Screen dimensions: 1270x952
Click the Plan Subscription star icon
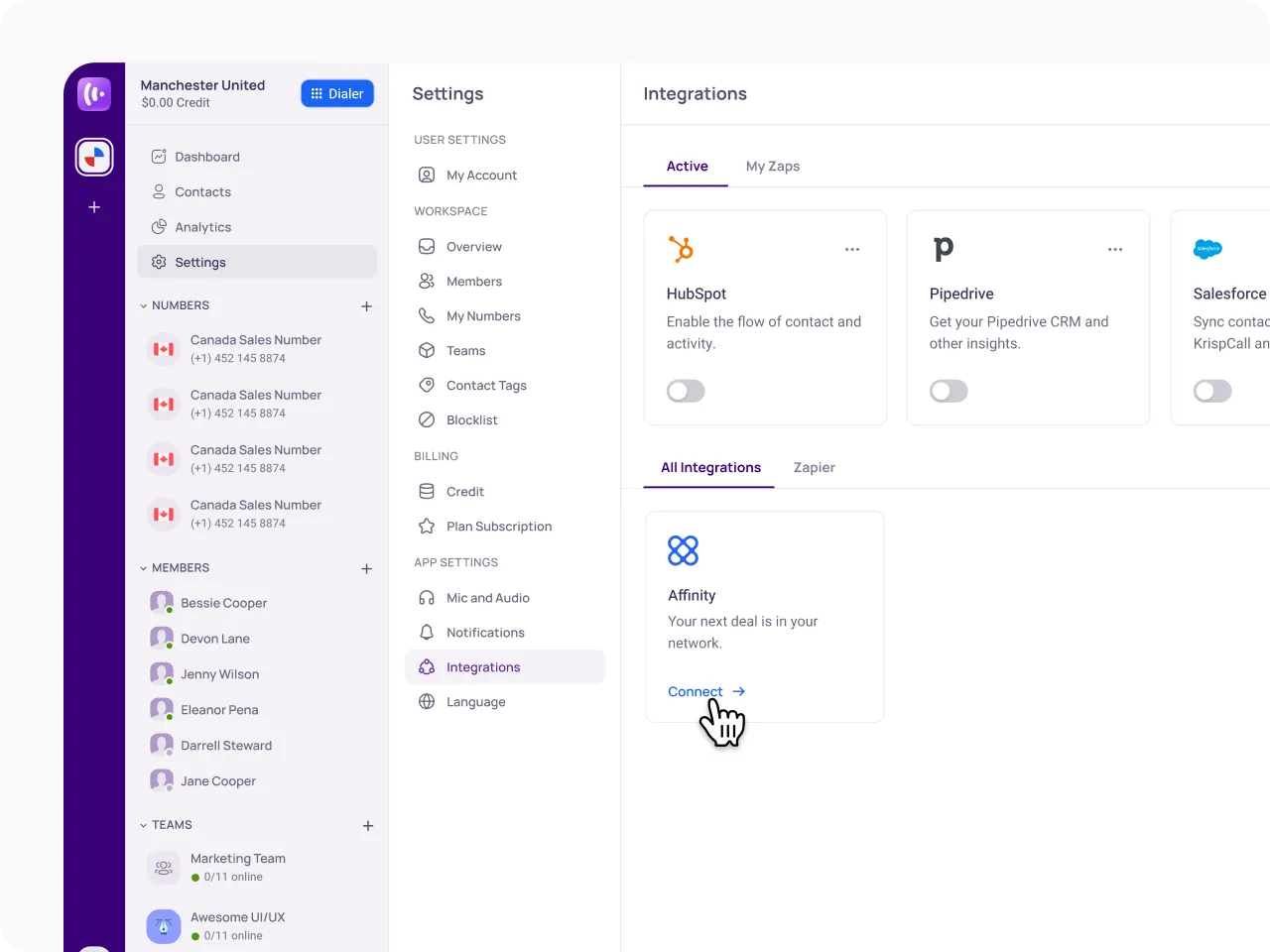[427, 527]
